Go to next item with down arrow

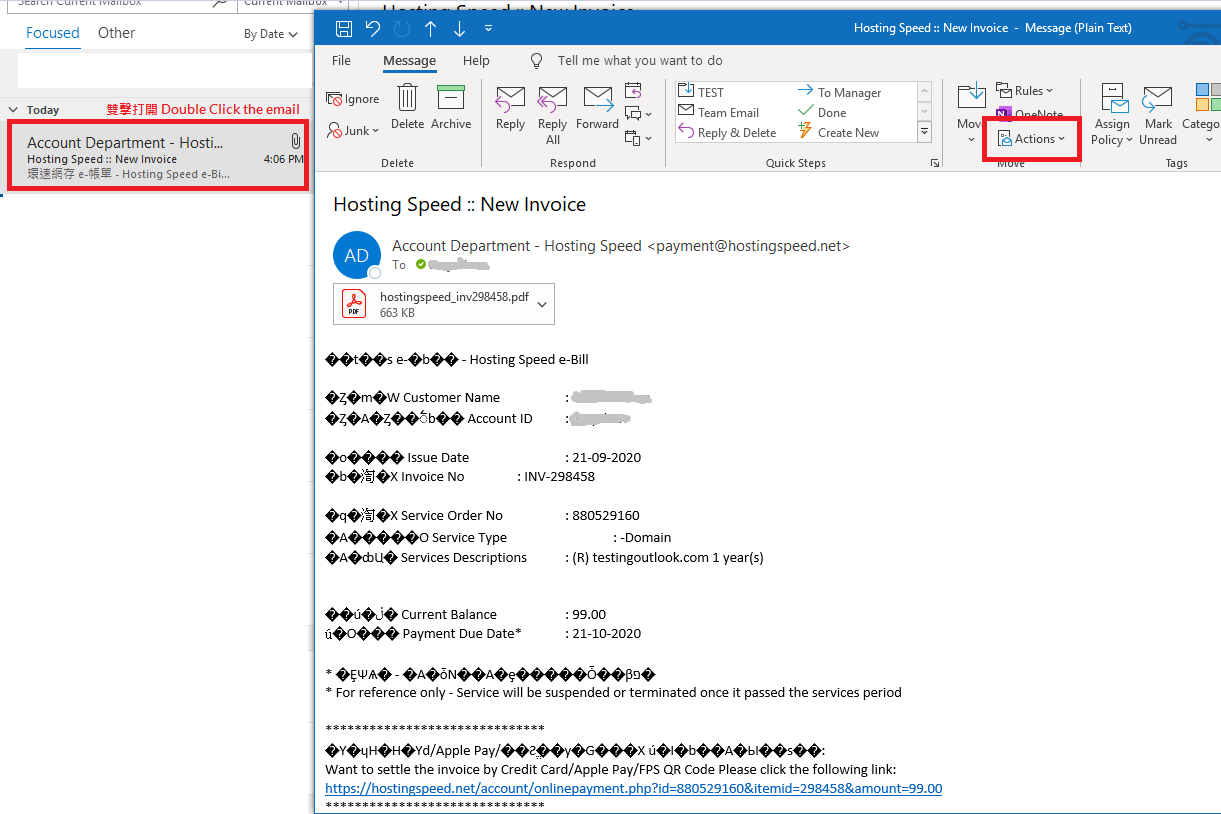[x=460, y=28]
